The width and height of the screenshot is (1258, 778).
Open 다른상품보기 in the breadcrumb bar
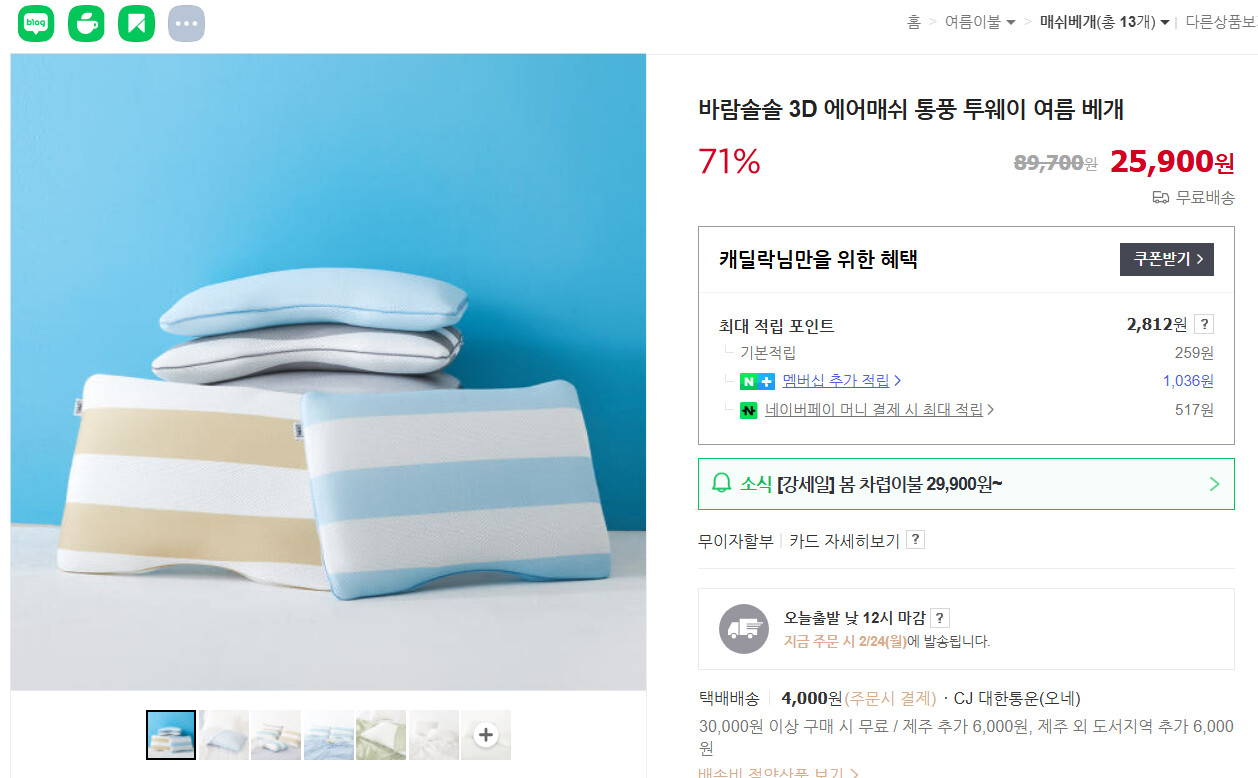click(x=1221, y=22)
